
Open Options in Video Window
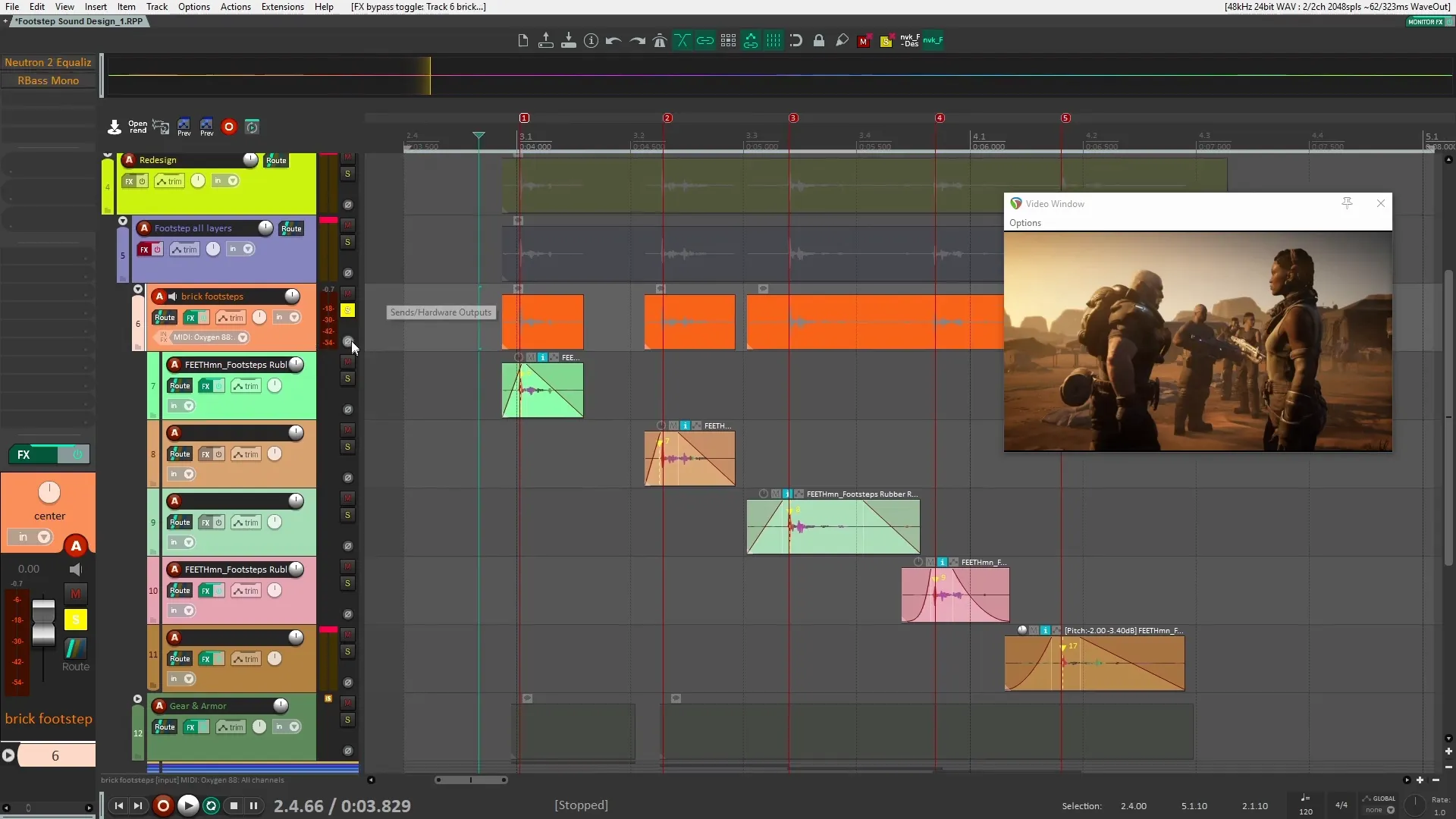(x=1025, y=223)
